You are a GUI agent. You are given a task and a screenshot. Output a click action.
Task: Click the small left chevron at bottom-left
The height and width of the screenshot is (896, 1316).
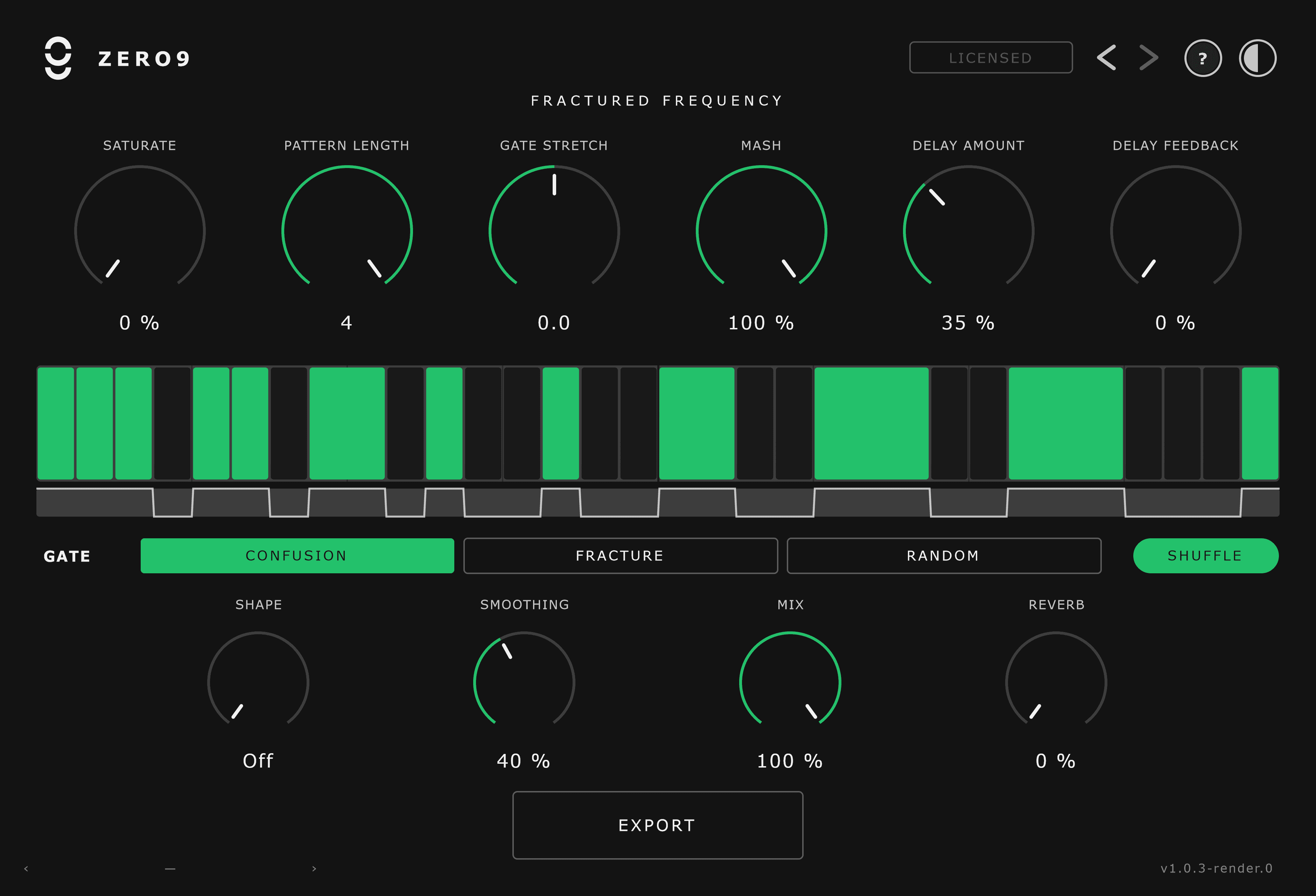(x=26, y=868)
